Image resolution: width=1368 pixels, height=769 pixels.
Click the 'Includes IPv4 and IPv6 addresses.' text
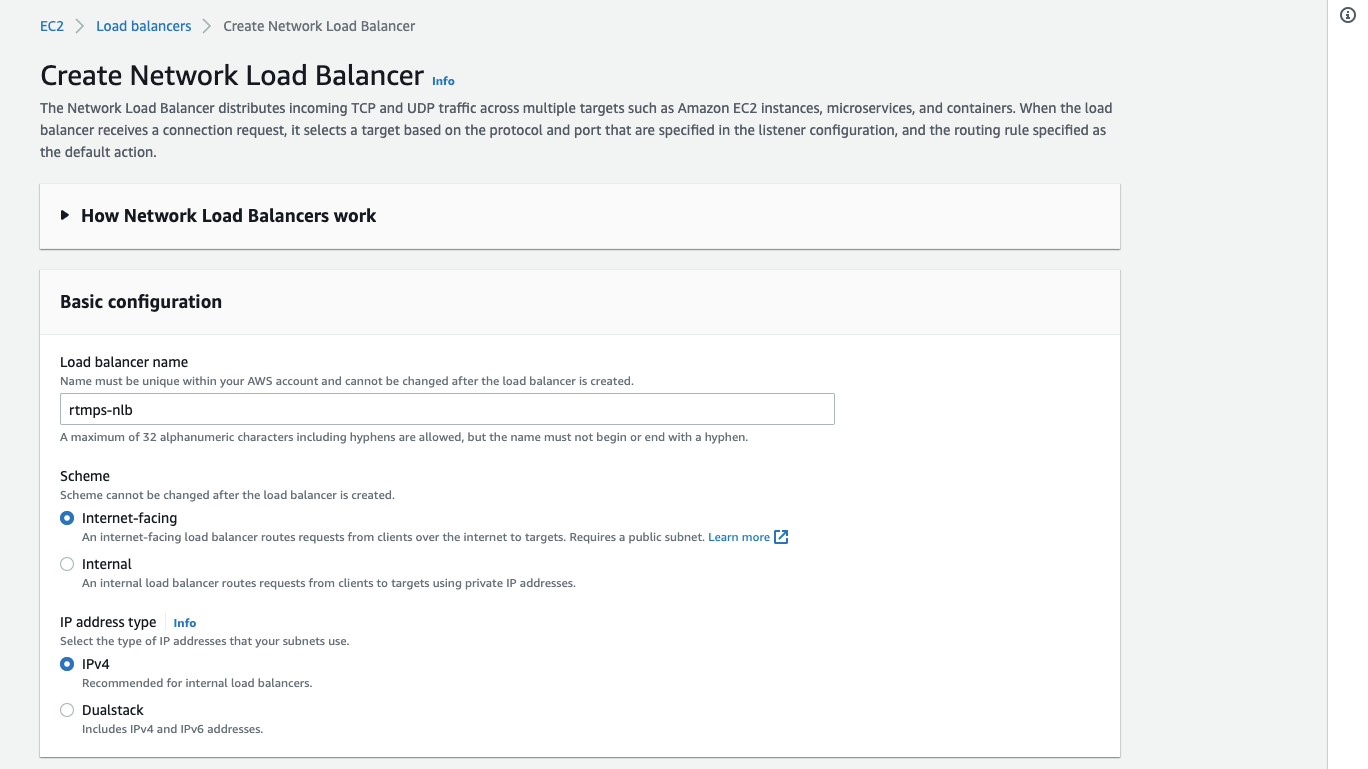pos(172,729)
